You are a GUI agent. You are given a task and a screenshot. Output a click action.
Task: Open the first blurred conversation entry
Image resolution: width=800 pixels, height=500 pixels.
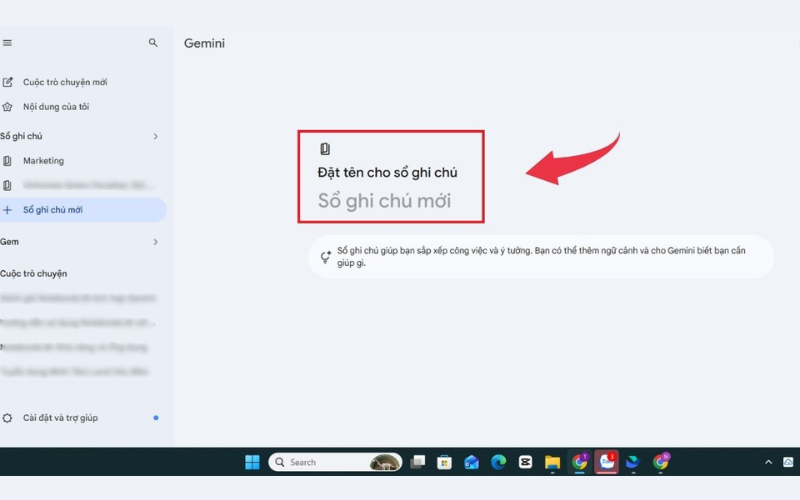pos(78,298)
